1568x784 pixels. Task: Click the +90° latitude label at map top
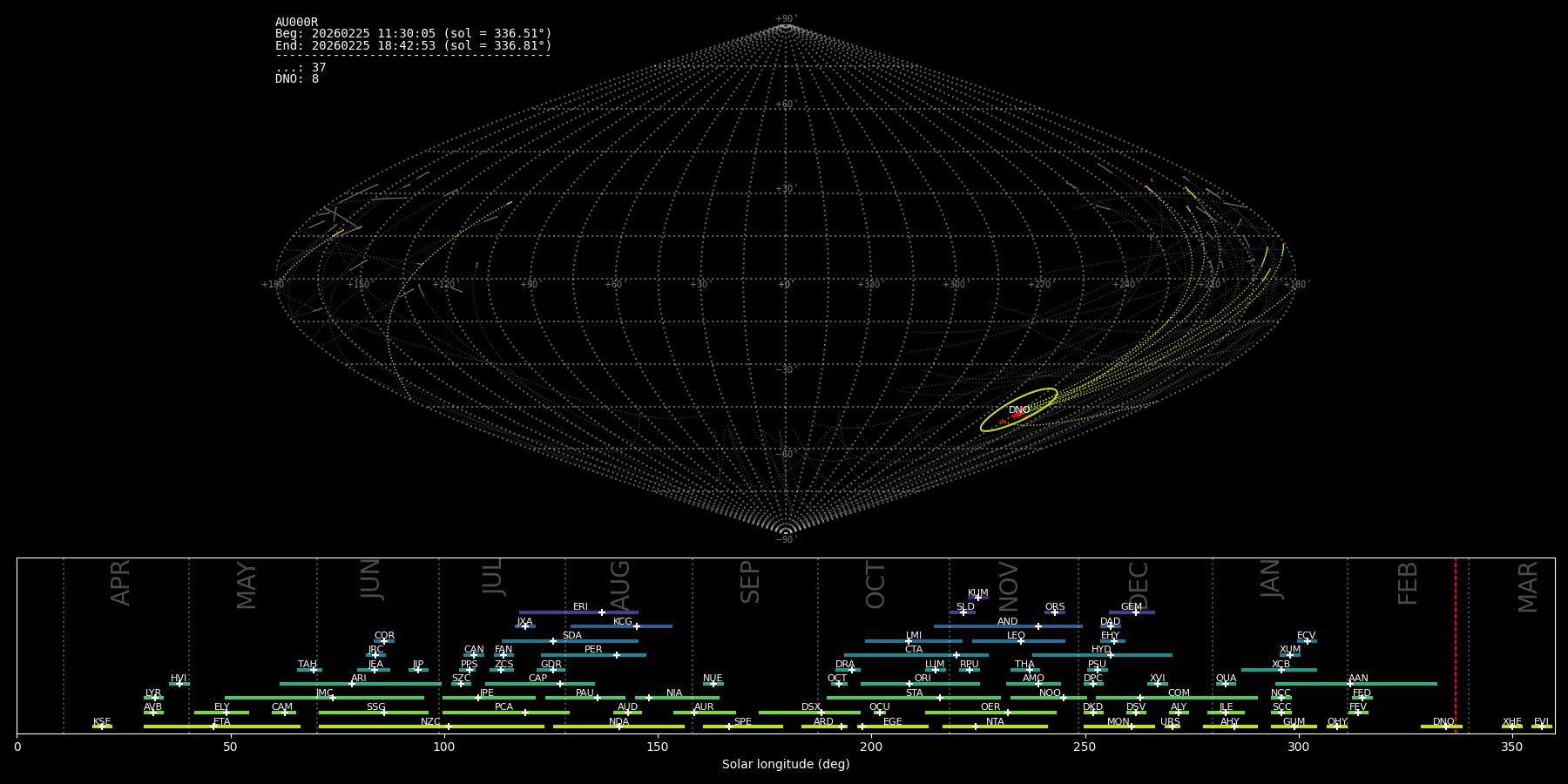[786, 18]
